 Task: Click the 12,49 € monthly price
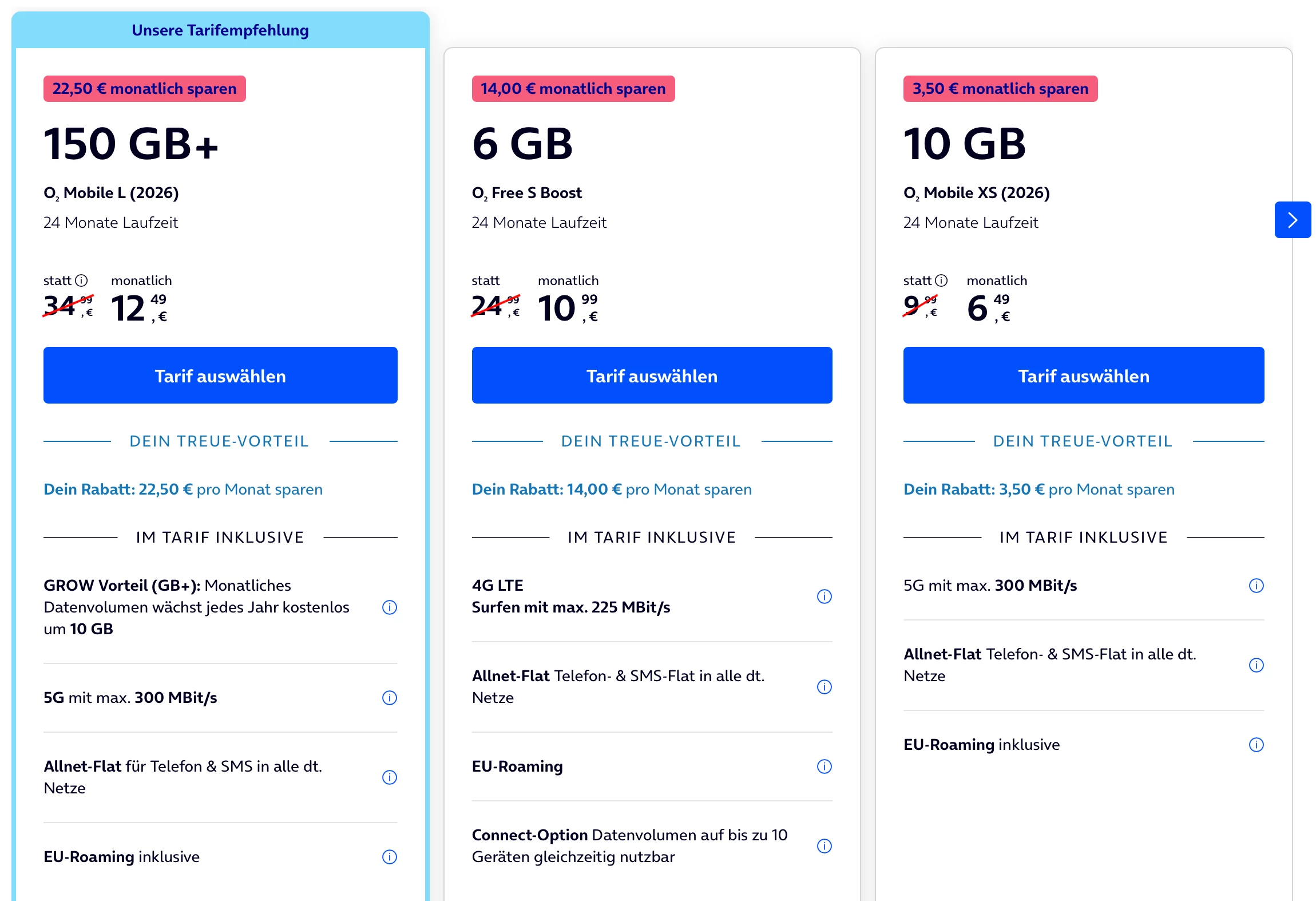point(139,308)
